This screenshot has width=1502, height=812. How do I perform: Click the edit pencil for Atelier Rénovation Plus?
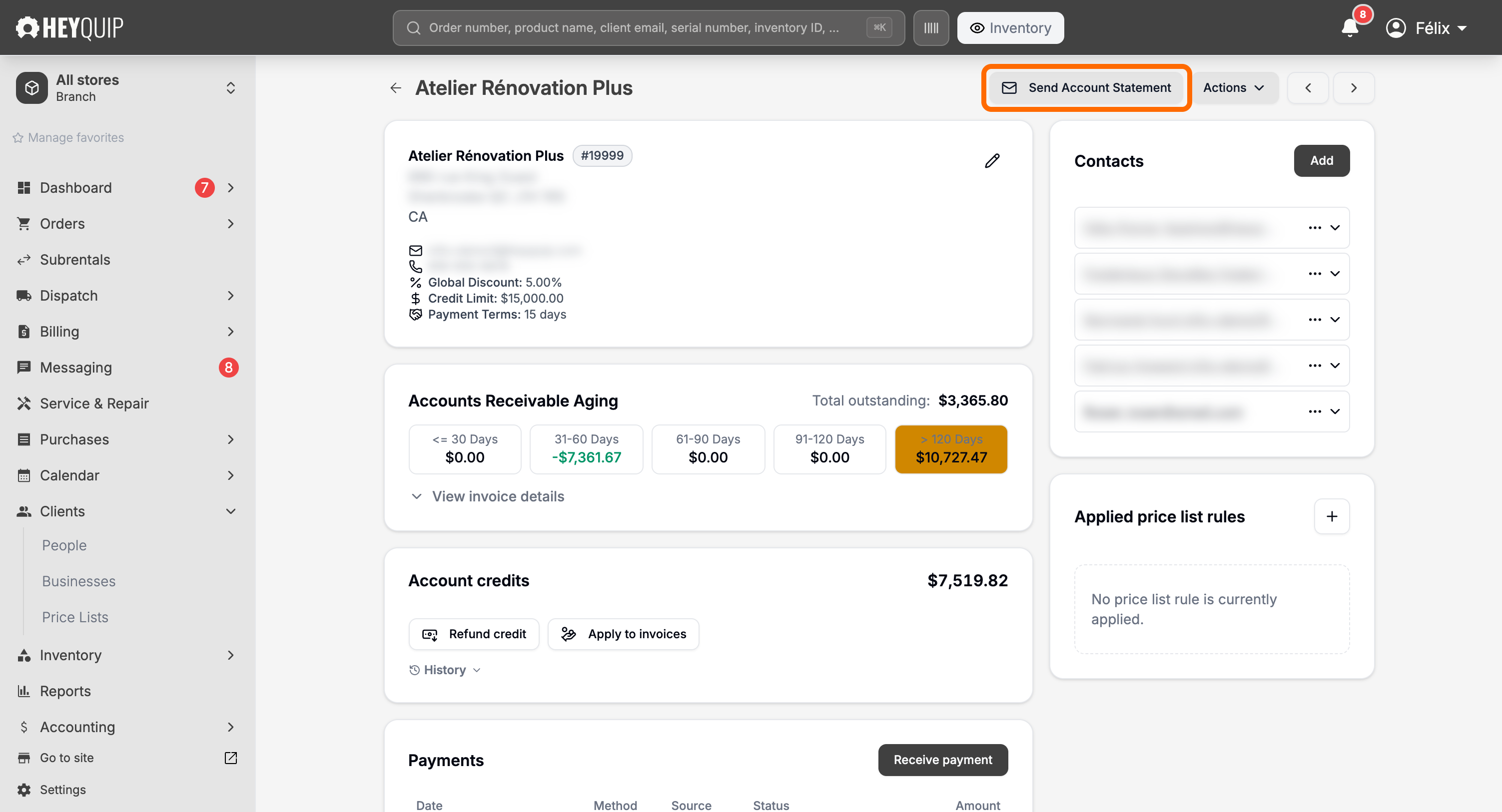coord(992,160)
